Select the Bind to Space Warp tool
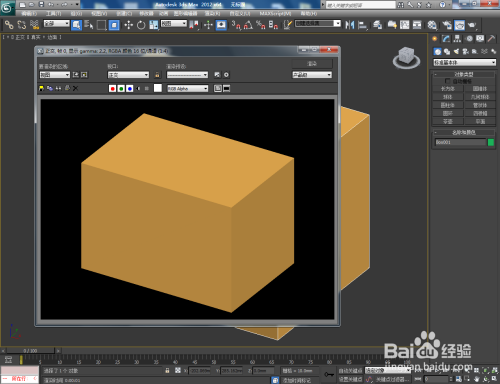Image resolution: width=500 pixels, height=384 pixels. [34, 25]
